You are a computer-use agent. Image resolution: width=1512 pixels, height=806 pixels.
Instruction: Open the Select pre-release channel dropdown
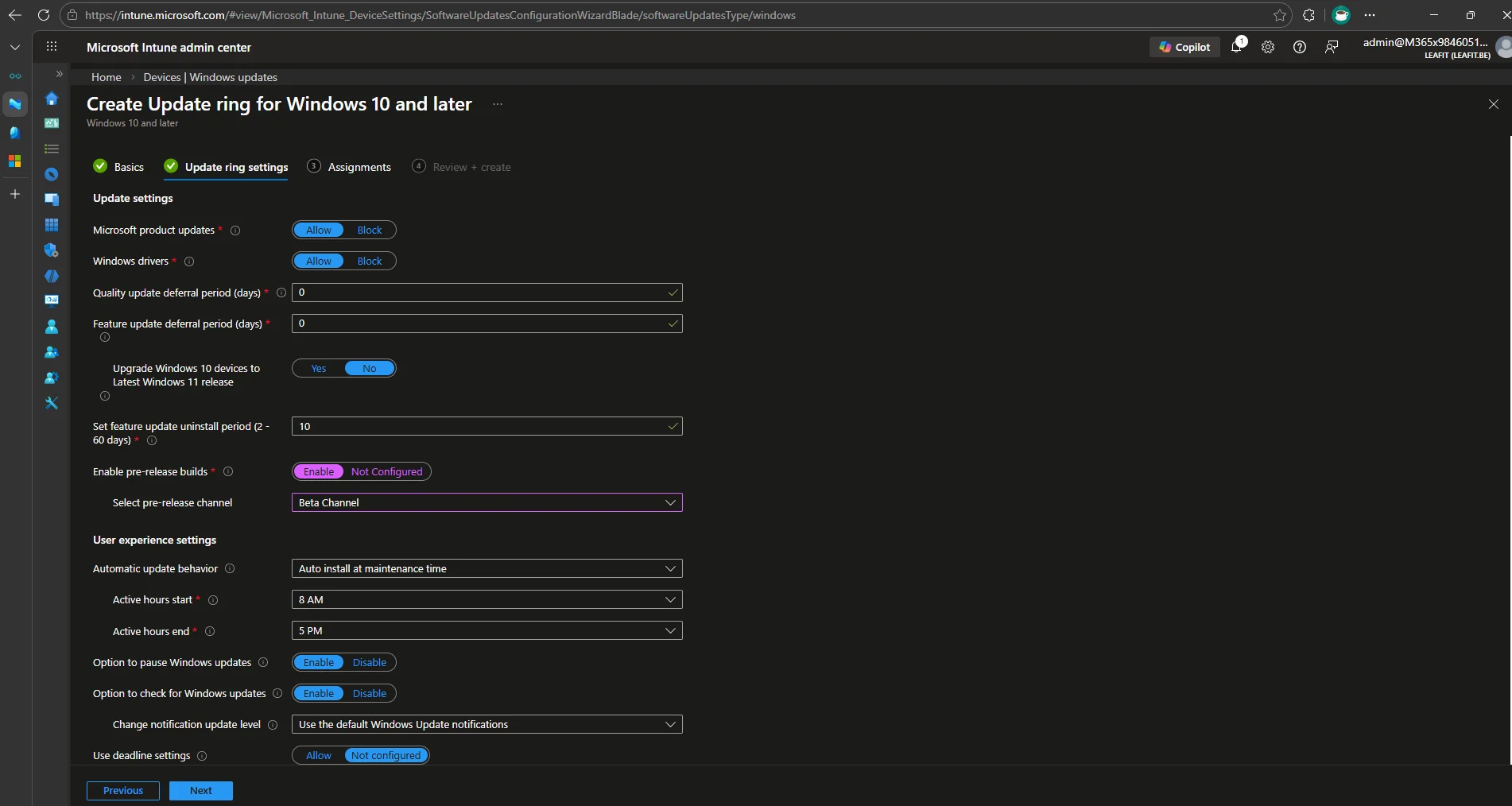pos(487,502)
